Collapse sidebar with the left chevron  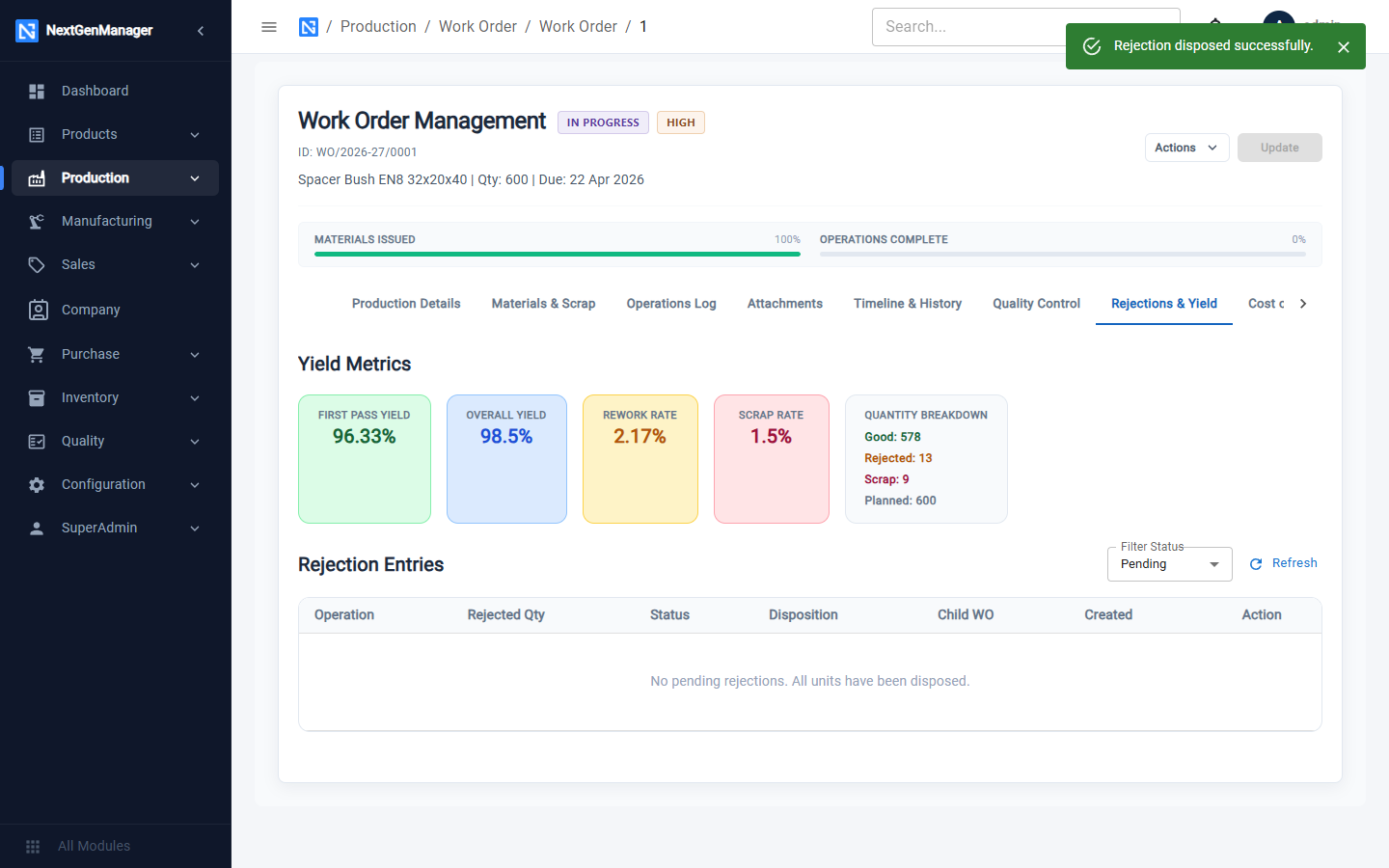tap(201, 31)
